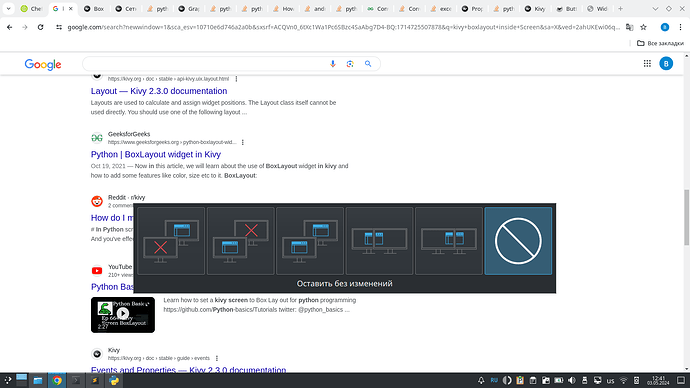Expand the tab list chevron at right
690x388 pixels.
[655, 9]
